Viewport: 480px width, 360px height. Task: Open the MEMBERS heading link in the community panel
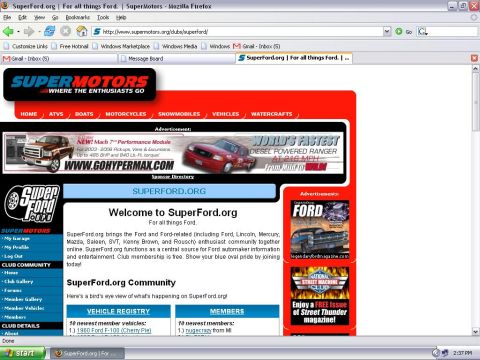point(227,311)
